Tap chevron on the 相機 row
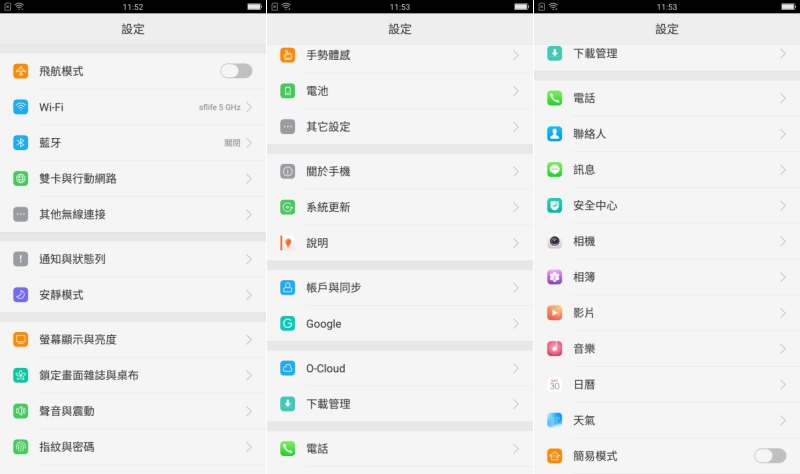Image resolution: width=800 pixels, height=474 pixels. click(x=783, y=241)
